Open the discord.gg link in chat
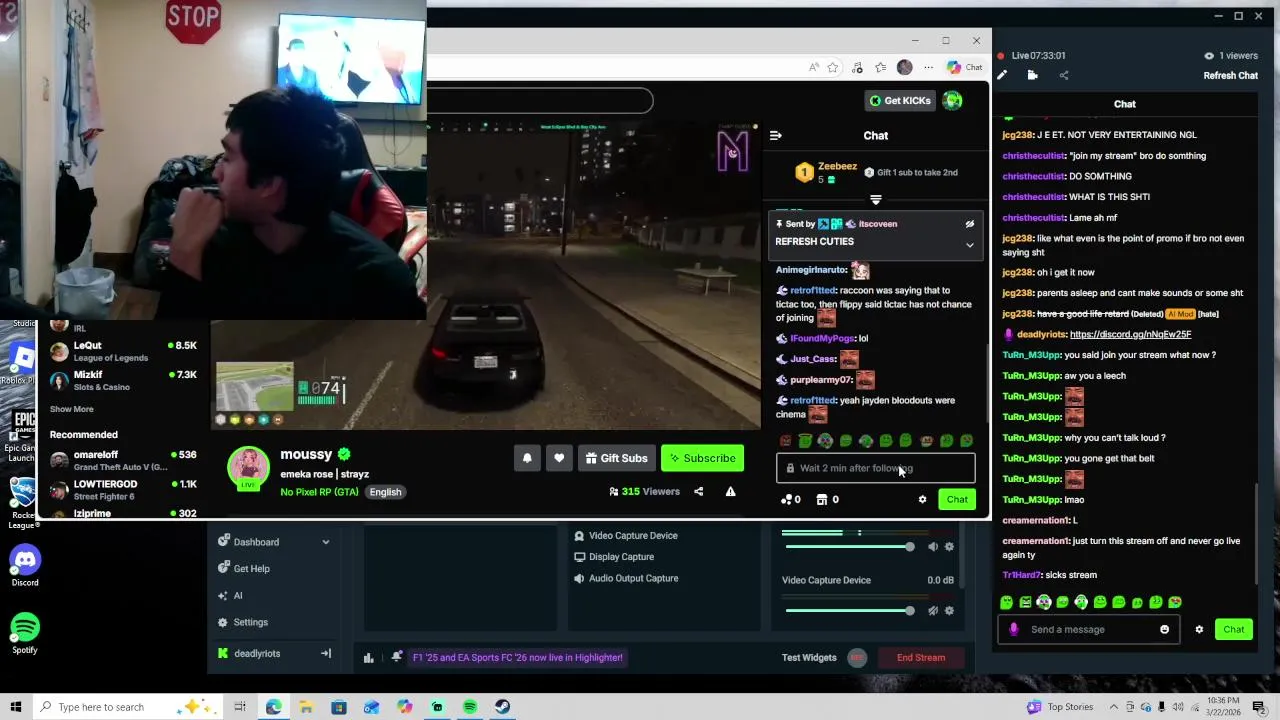The width and height of the screenshot is (1280, 720). tap(1130, 334)
